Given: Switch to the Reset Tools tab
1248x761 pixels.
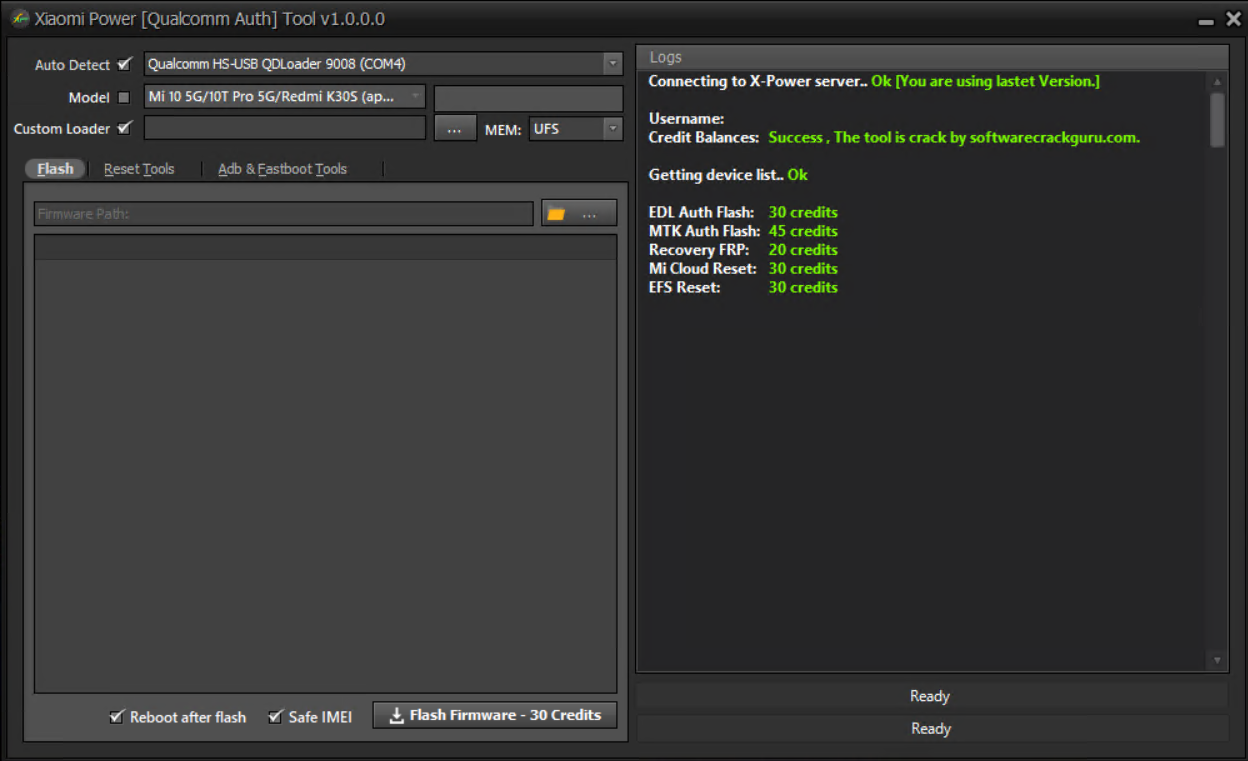Looking at the screenshot, I should pos(139,169).
